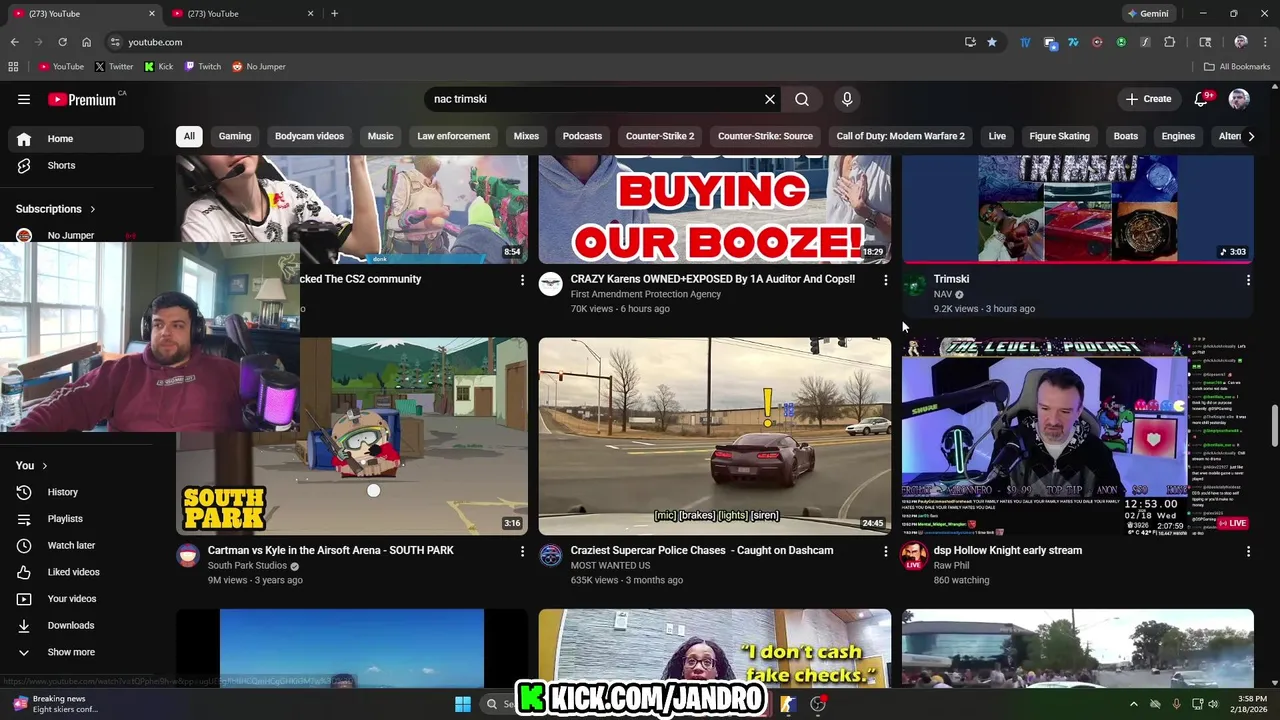Open options for Craziest Supercar Police Chases
Screen dimensions: 1280x720
pyautogui.click(x=885, y=552)
